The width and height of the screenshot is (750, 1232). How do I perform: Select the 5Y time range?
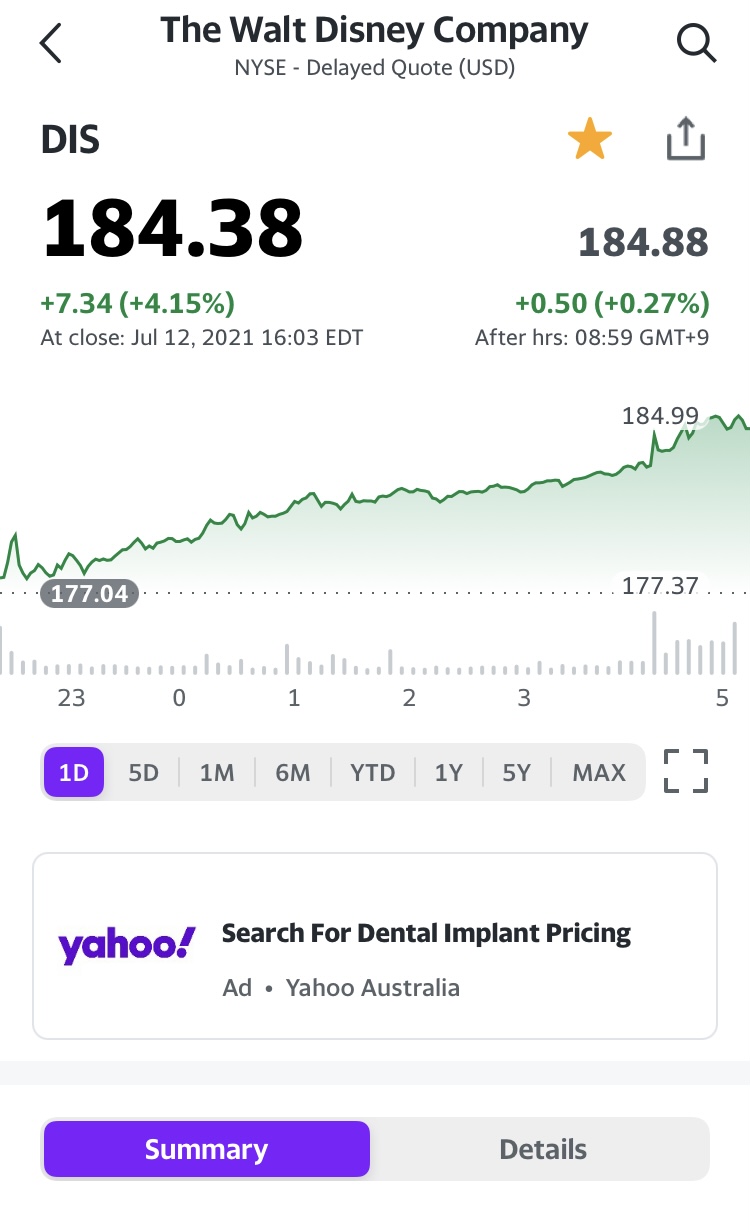click(516, 772)
